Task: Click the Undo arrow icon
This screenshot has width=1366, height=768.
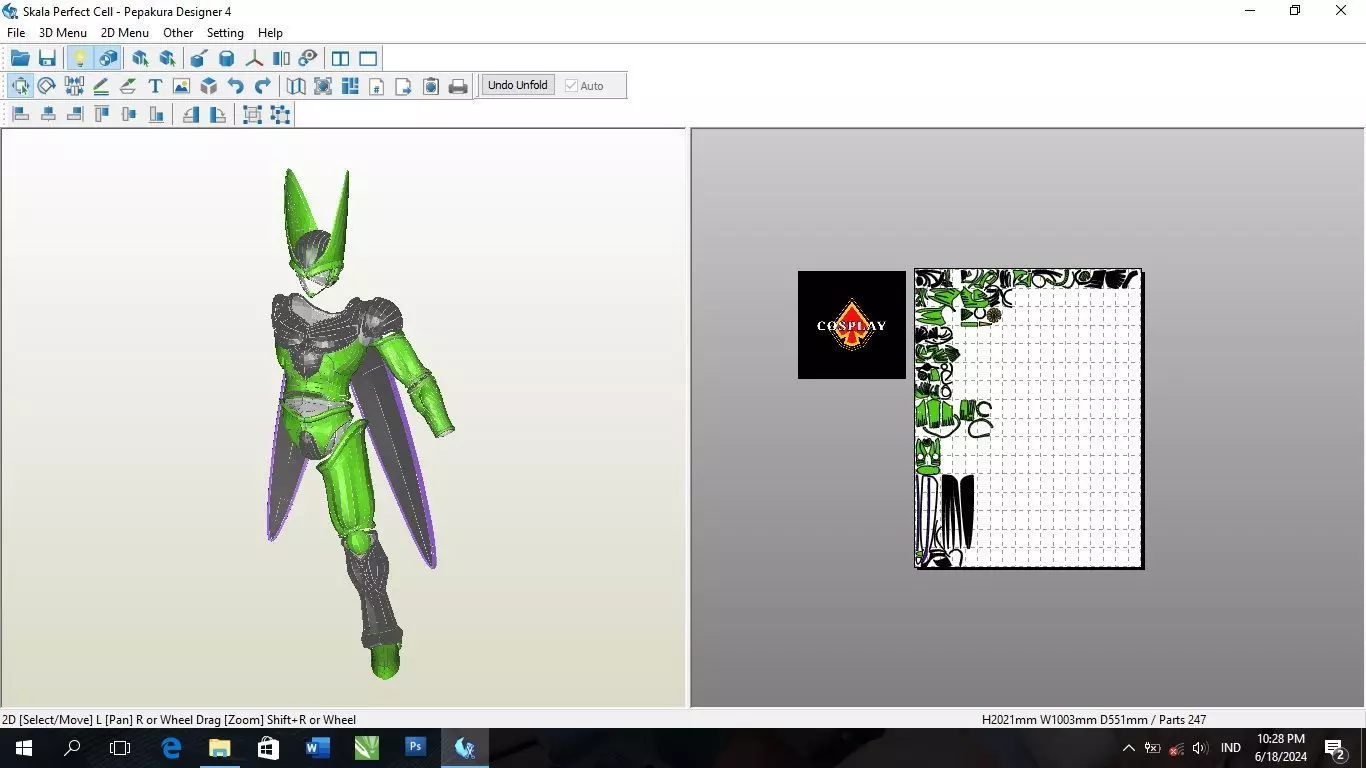Action: 236,86
